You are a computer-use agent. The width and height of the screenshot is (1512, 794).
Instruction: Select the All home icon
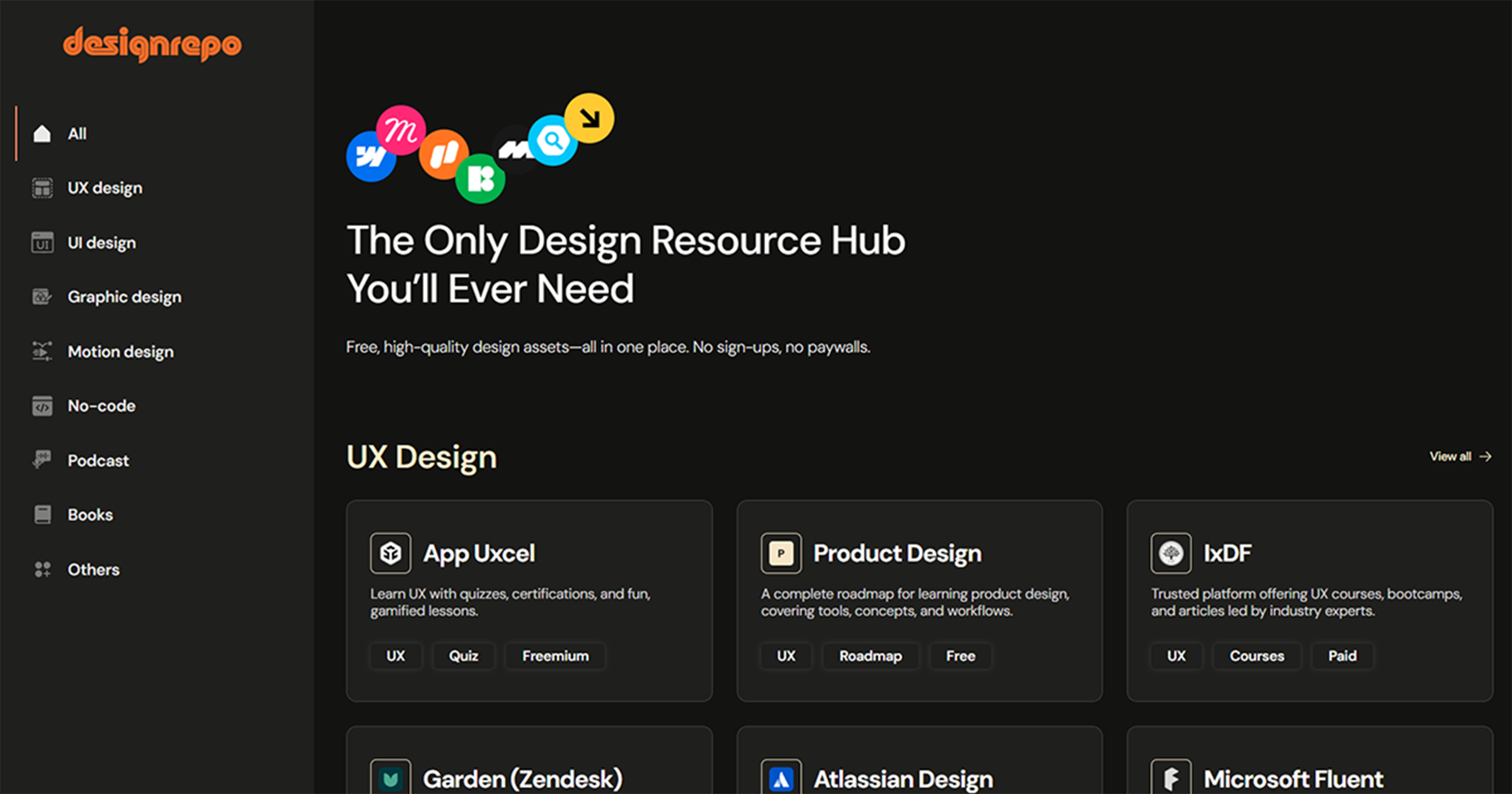[x=42, y=134]
